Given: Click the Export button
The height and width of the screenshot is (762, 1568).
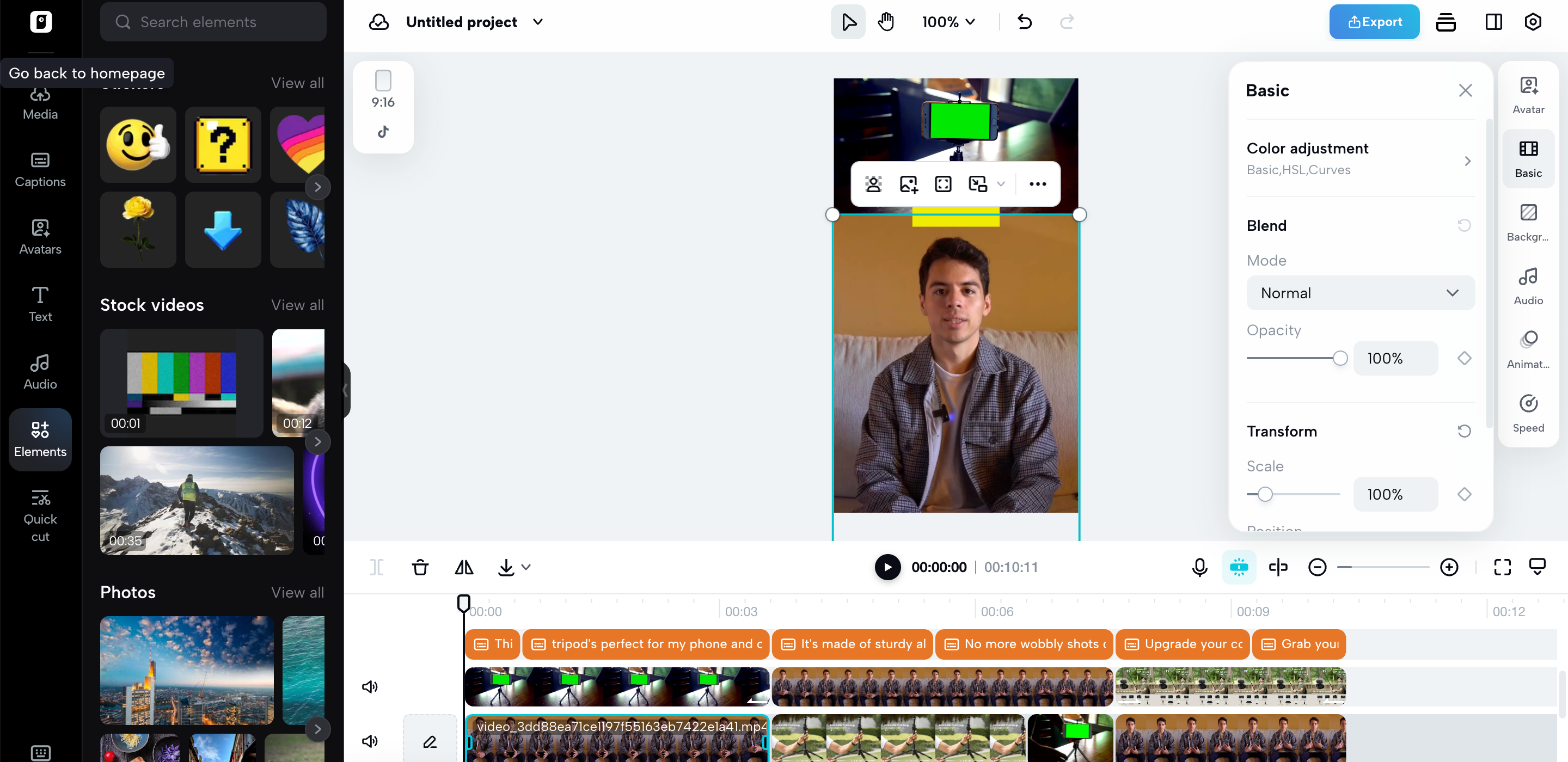Looking at the screenshot, I should (x=1374, y=21).
